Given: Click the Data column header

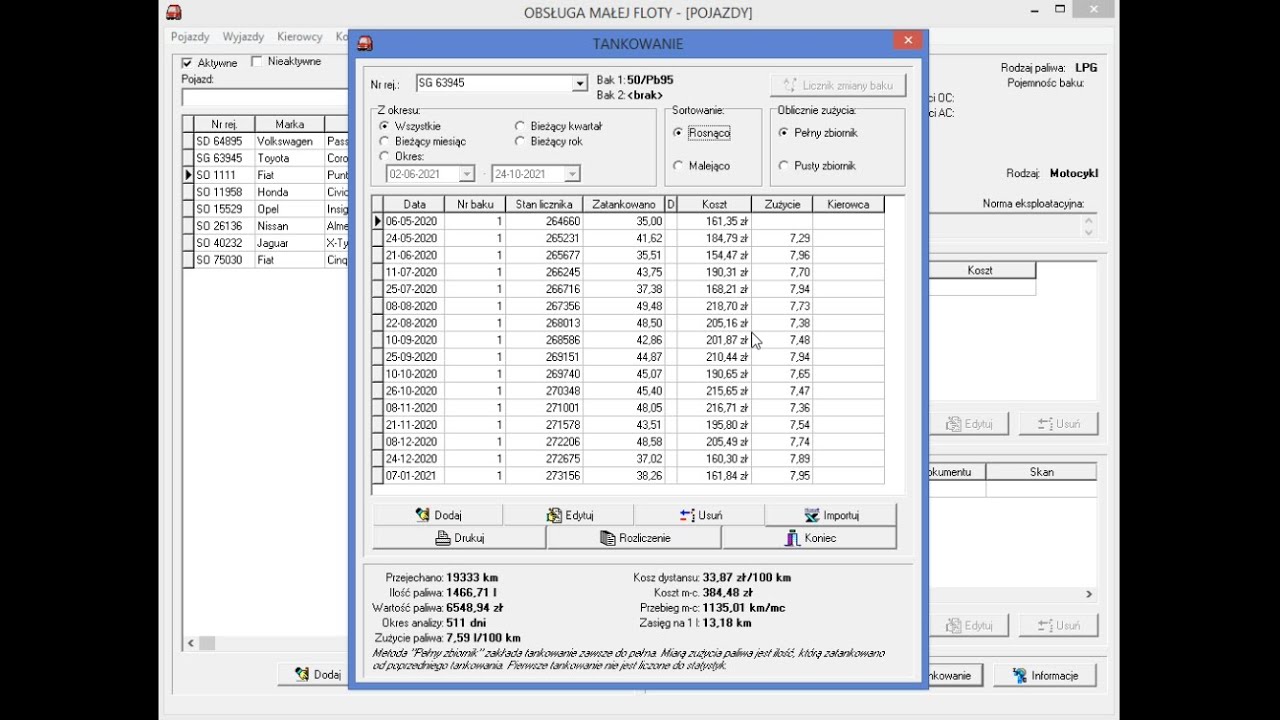Looking at the screenshot, I should [414, 204].
